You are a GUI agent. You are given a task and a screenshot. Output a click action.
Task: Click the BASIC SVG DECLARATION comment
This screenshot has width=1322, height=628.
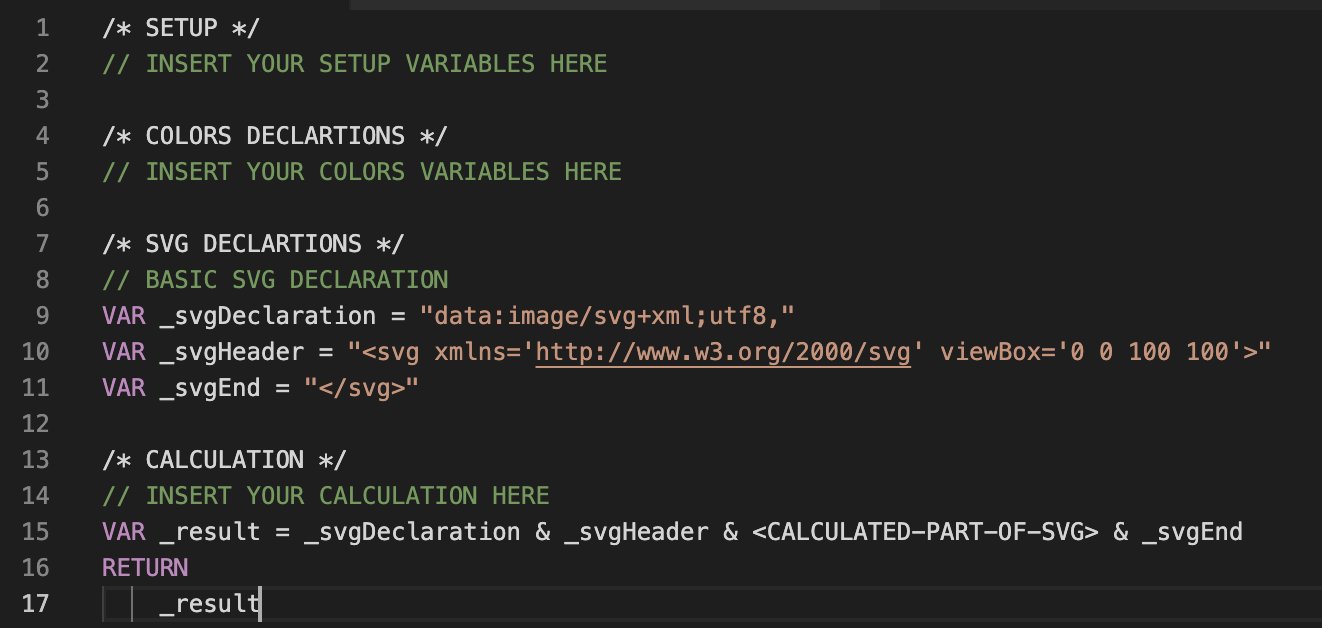tap(275, 280)
